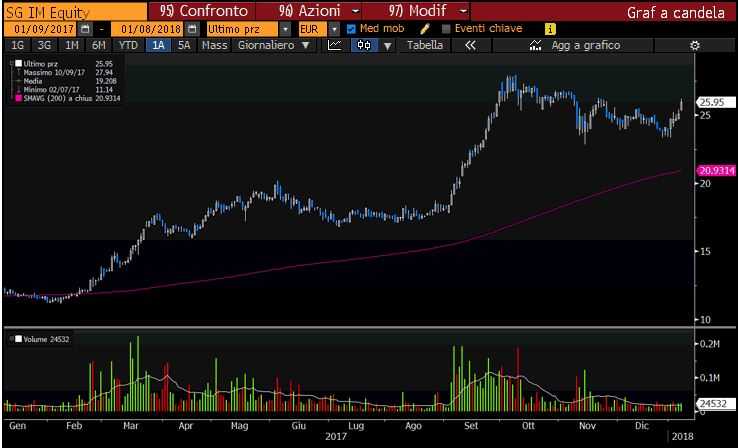Open the EUR currency dropdown arrow
This screenshot has width=739, height=448.
(334, 29)
